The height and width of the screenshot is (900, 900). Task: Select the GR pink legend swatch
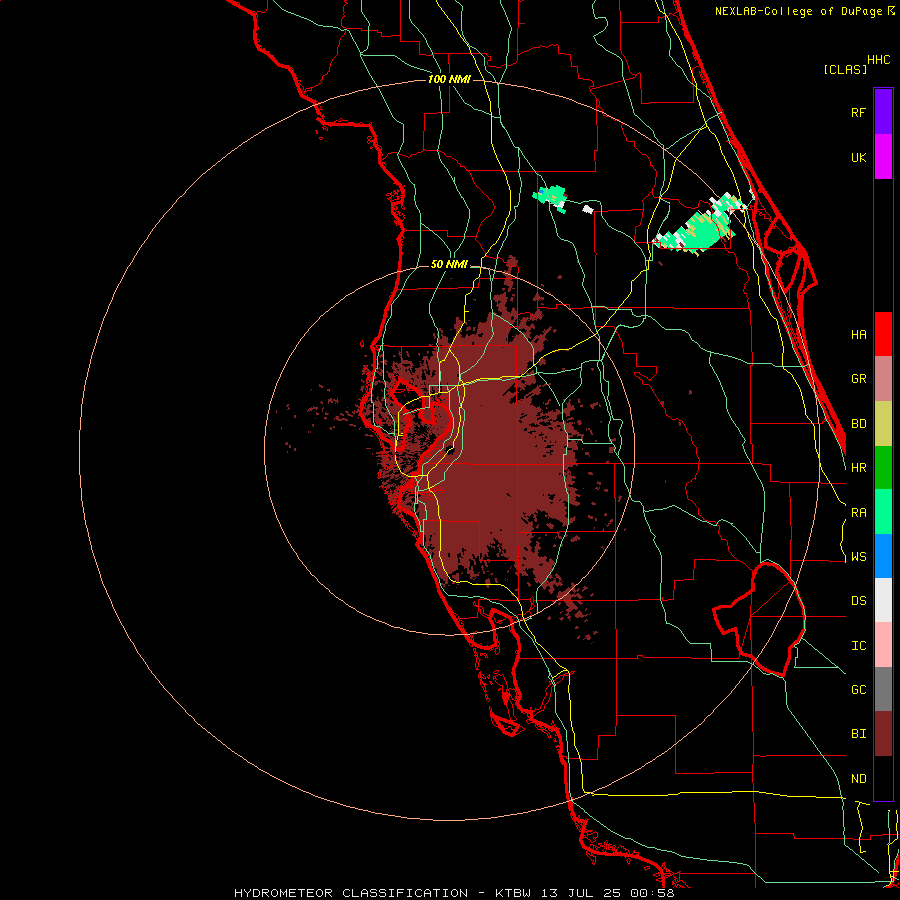(883, 379)
